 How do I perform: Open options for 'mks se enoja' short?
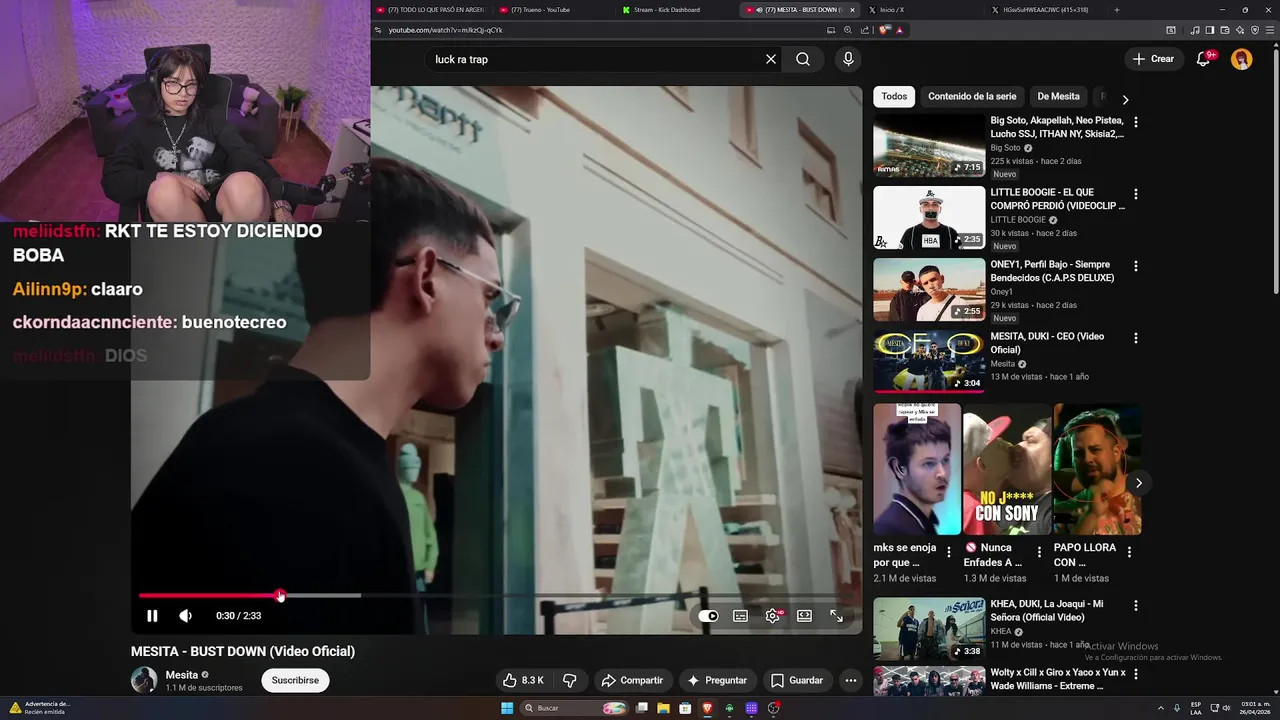pyautogui.click(x=949, y=552)
